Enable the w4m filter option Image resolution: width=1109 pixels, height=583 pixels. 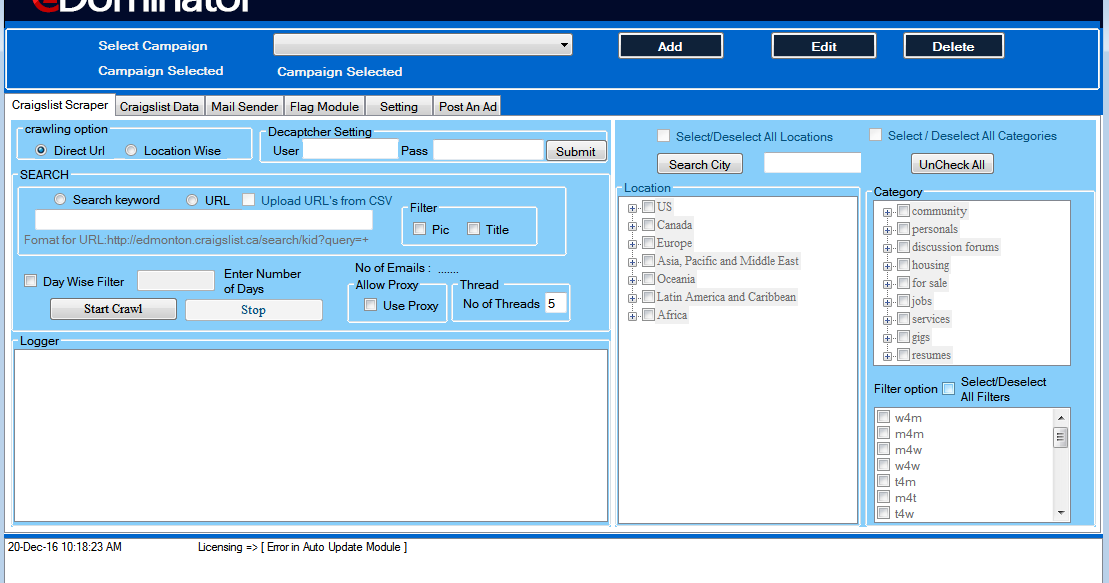click(883, 416)
